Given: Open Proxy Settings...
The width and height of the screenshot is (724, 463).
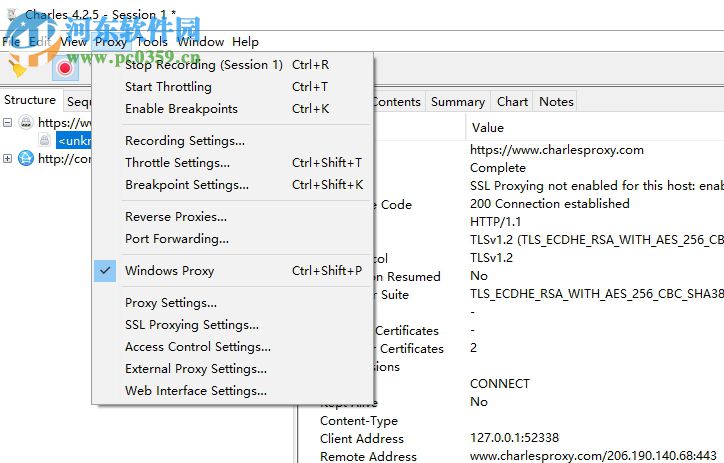Looking at the screenshot, I should [x=233, y=303].
